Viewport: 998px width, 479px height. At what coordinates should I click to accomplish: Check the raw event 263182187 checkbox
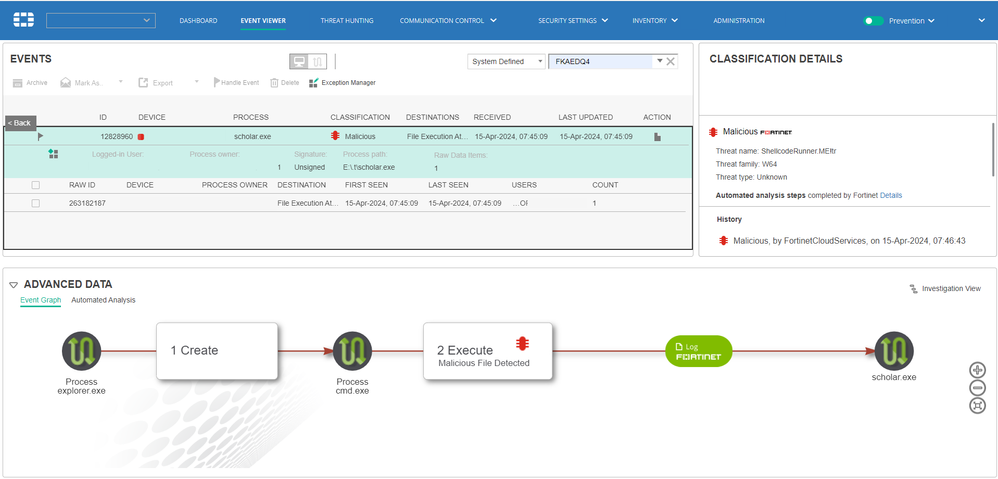click(36, 203)
